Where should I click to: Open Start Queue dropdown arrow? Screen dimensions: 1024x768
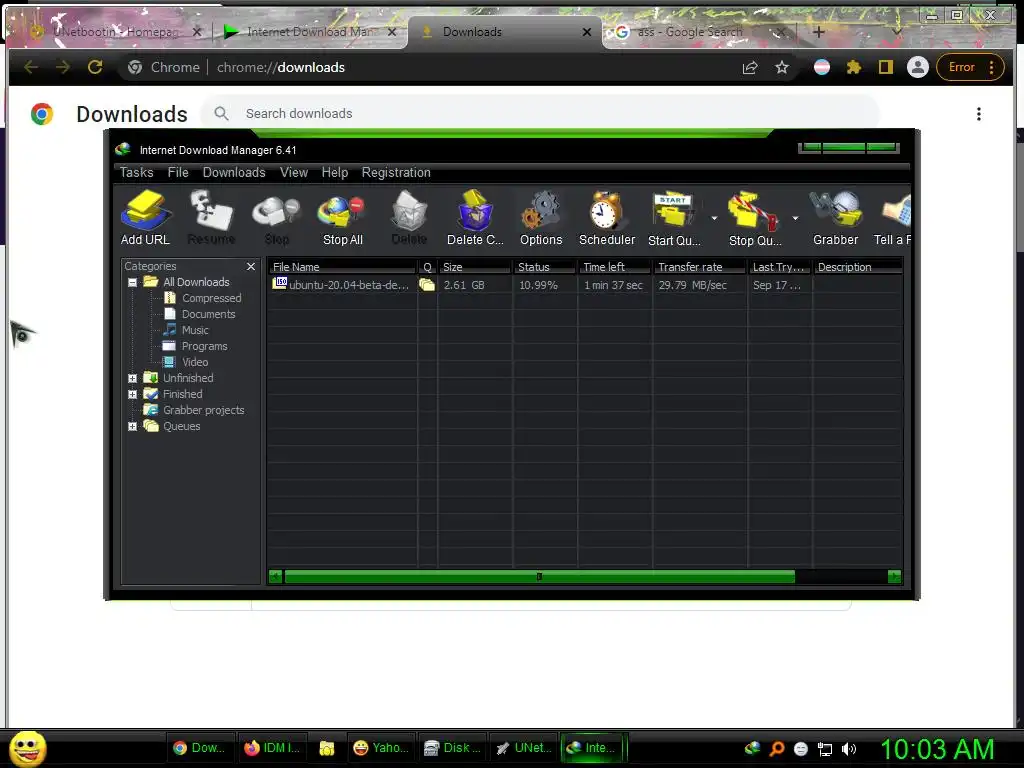pyautogui.click(x=714, y=218)
